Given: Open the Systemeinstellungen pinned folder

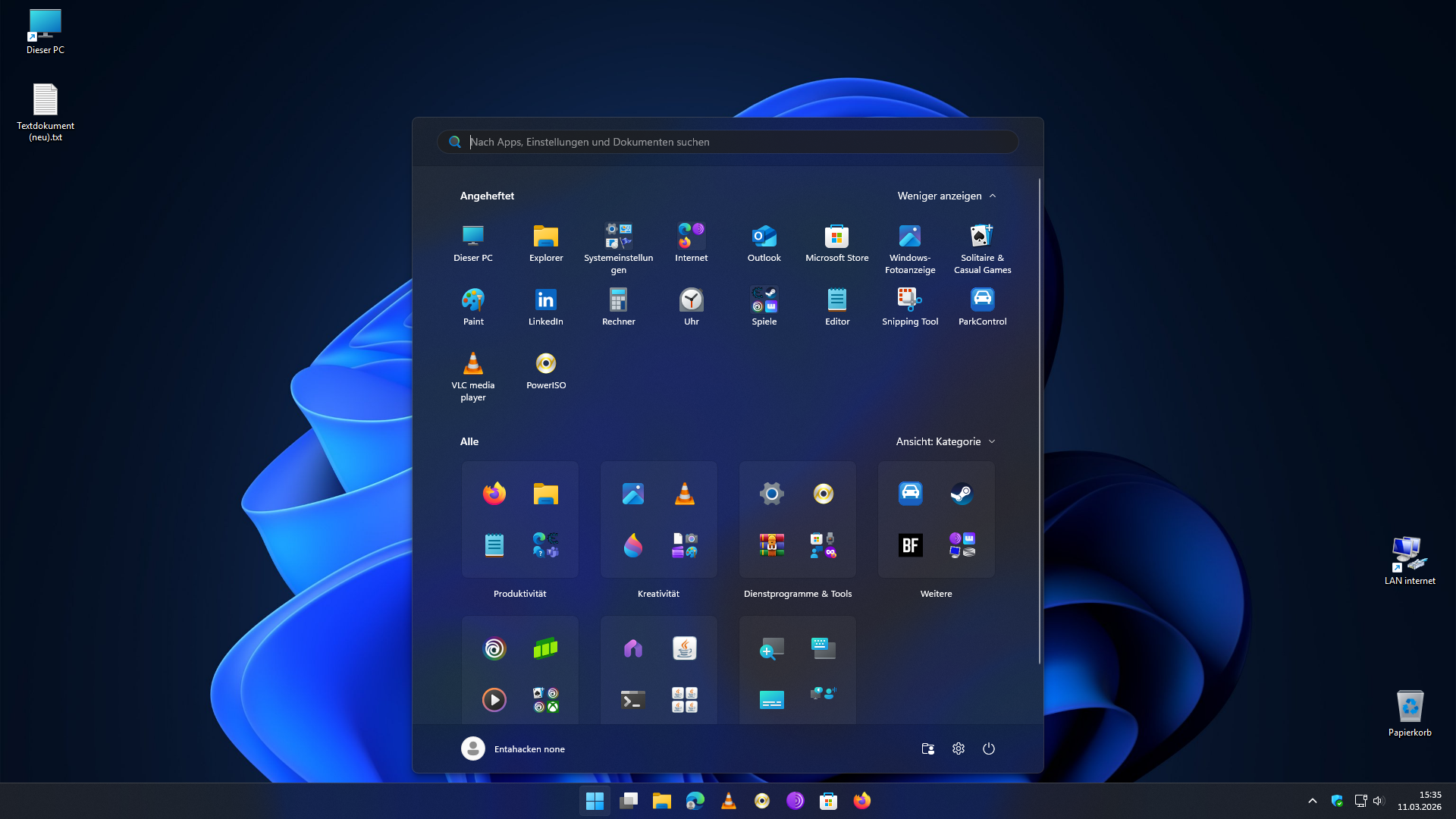Looking at the screenshot, I should [619, 249].
